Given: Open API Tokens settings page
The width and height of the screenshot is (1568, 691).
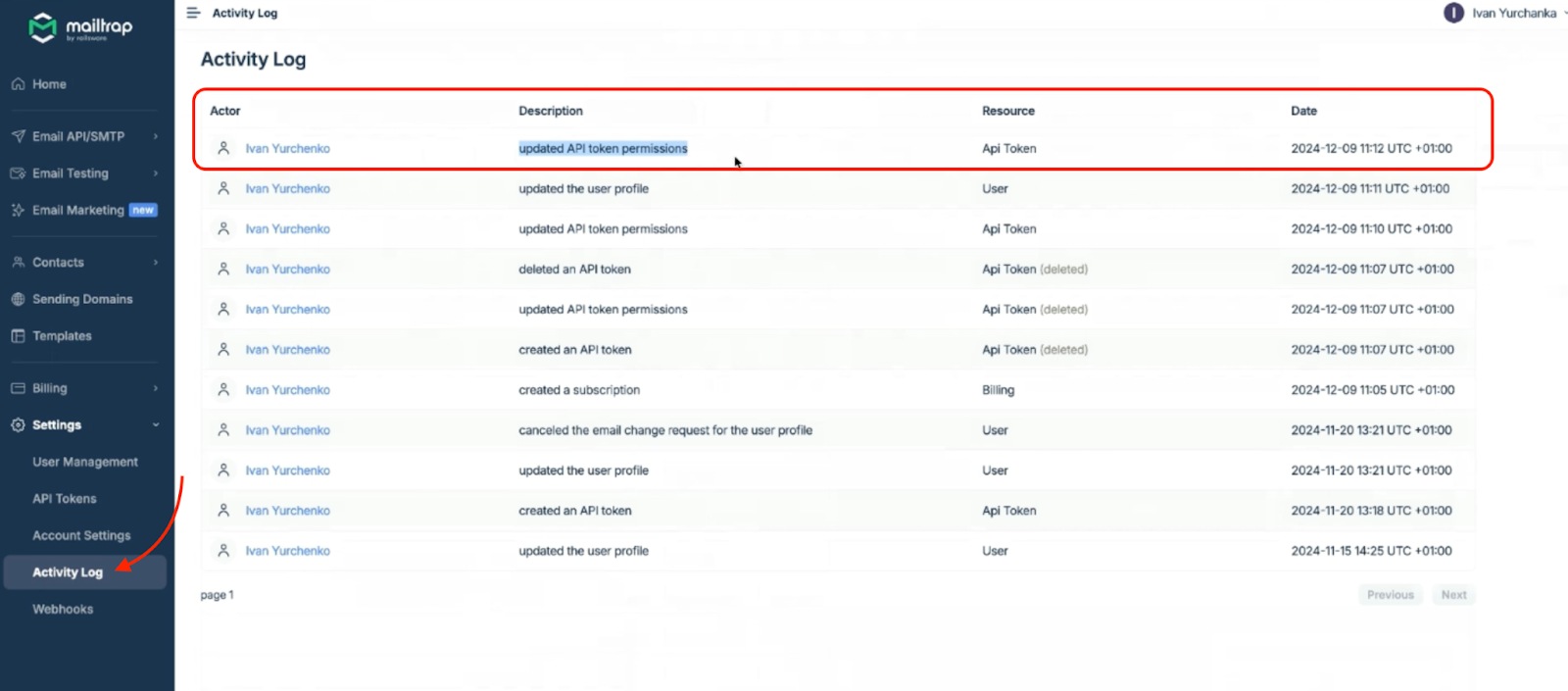Looking at the screenshot, I should point(65,499).
